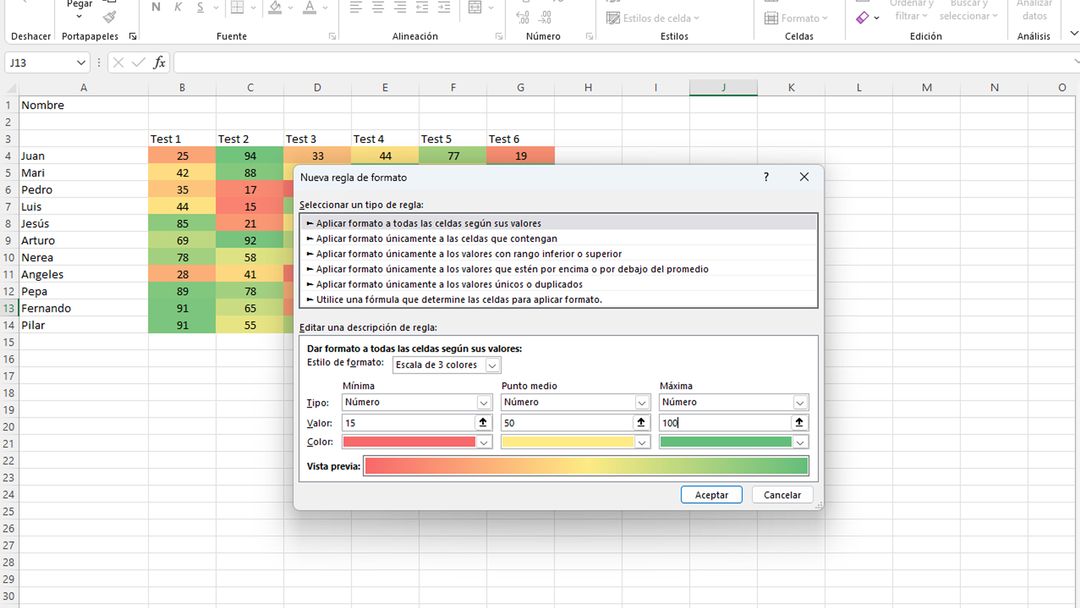This screenshot has width=1080, height=608.
Task: Click the Aceptar button
Action: coord(711,494)
